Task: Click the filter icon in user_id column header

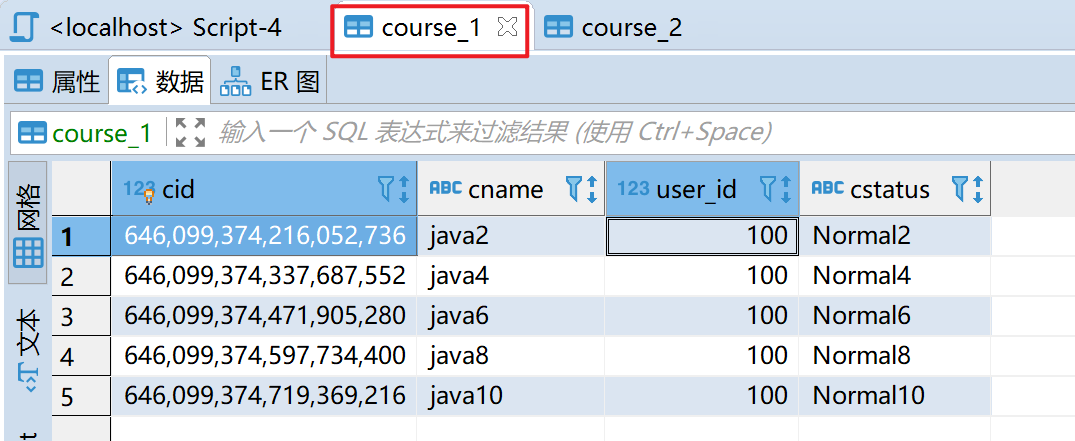Action: click(x=768, y=189)
